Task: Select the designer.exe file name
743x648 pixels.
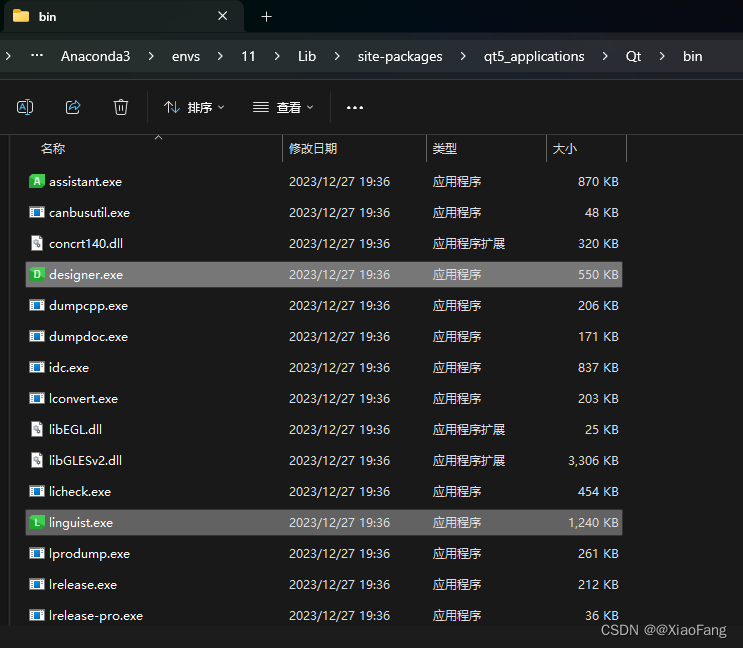Action: tap(86, 275)
